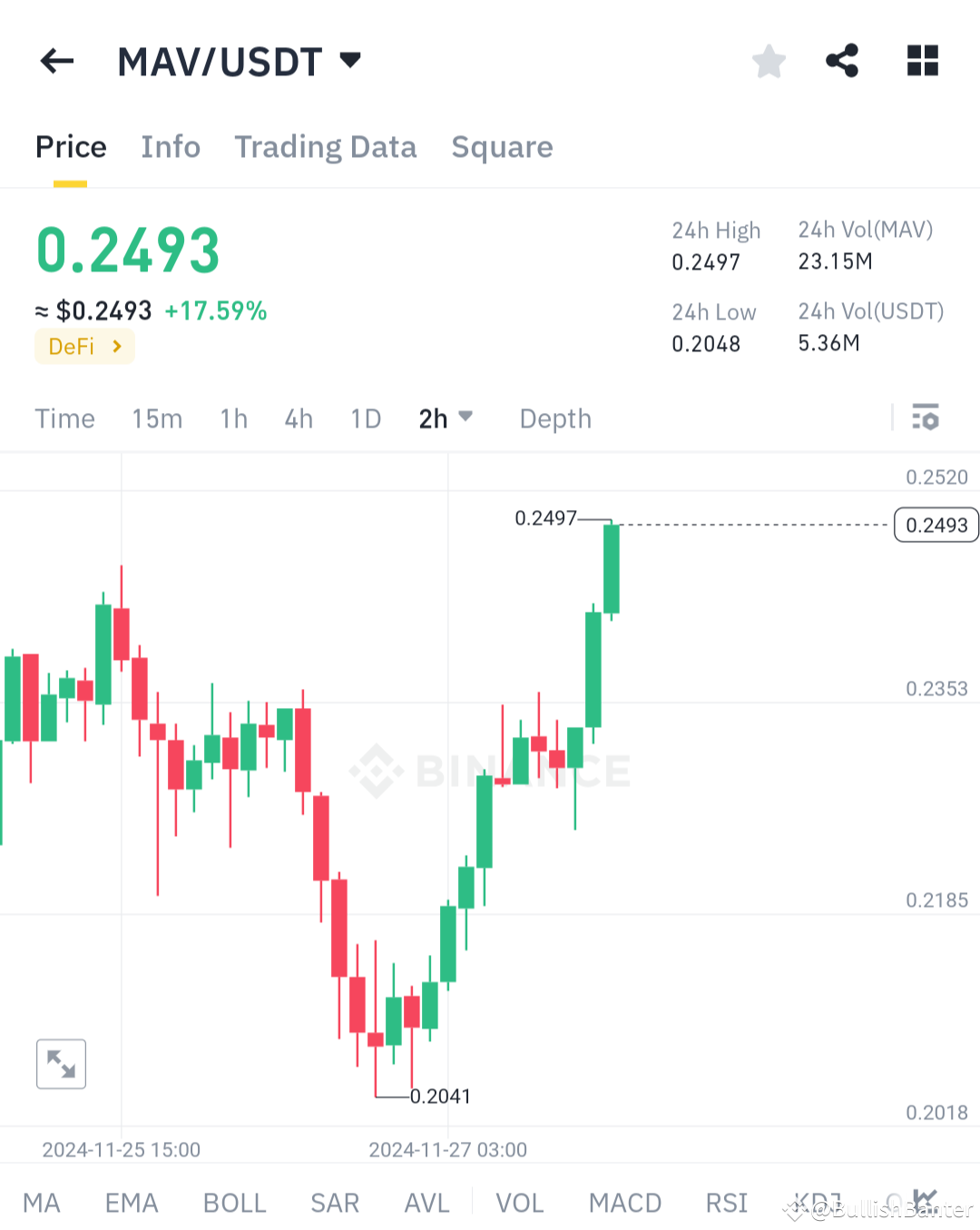Switch to Depth view
This screenshot has height=1230, width=980.
point(554,418)
